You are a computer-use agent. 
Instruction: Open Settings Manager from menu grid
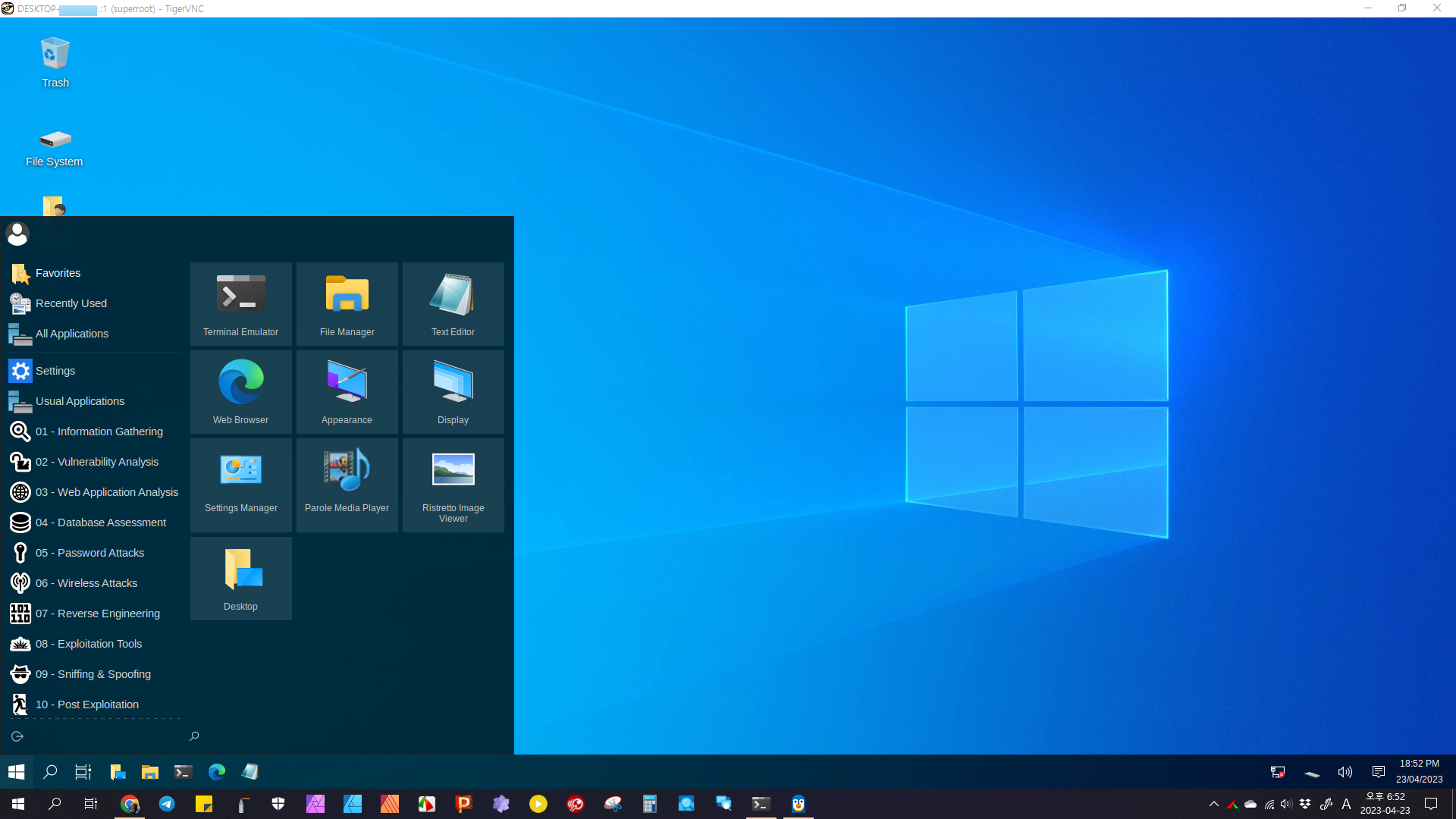(240, 484)
